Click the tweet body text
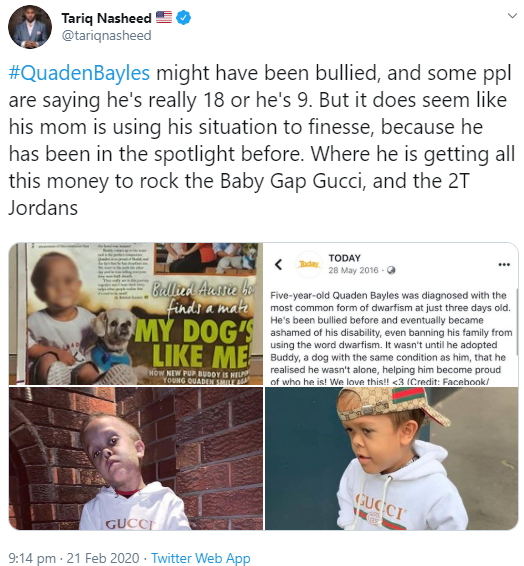 pos(262,140)
